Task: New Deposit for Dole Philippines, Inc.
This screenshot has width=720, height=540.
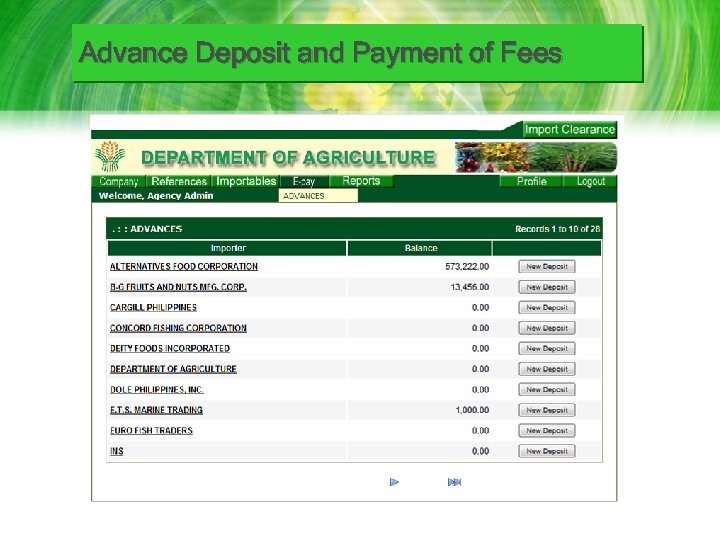Action: (x=547, y=389)
